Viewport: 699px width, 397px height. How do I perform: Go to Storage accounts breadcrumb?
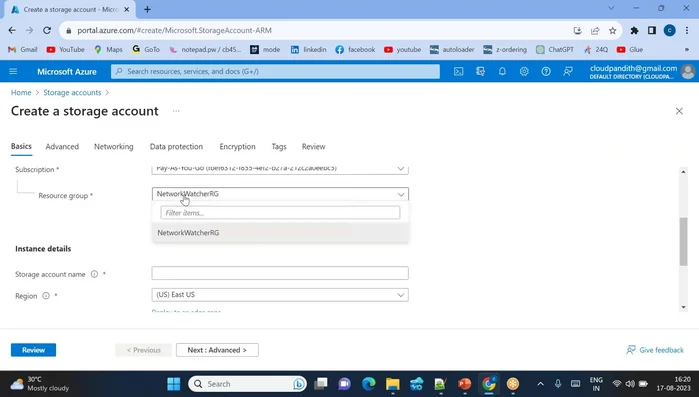tap(72, 93)
